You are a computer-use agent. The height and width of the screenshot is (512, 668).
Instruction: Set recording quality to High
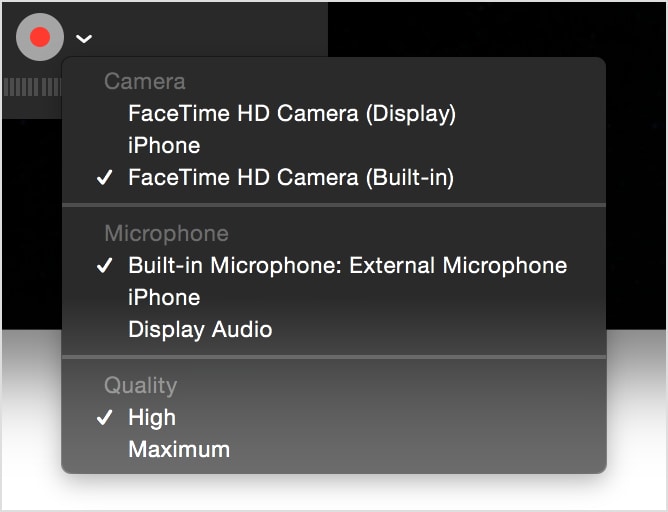(152, 418)
